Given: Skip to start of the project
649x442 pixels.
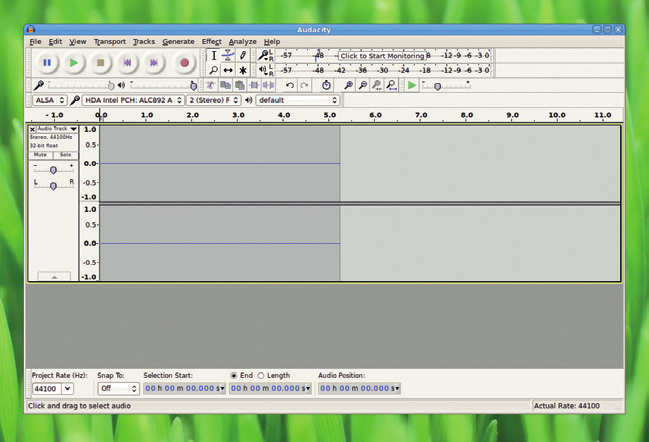Looking at the screenshot, I should 127,63.
